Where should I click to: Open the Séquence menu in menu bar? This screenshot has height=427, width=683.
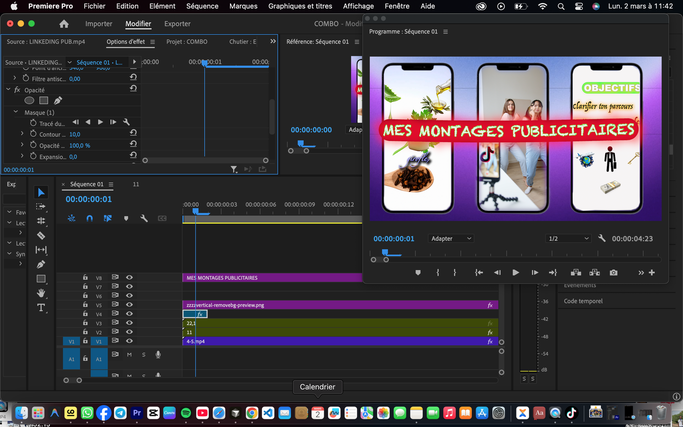(x=202, y=6)
